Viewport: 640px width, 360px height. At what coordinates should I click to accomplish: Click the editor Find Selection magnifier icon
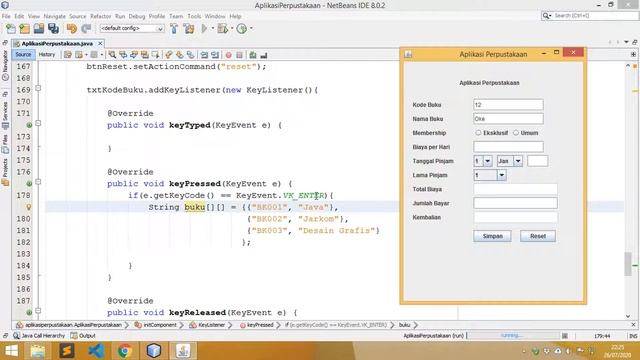tap(112, 55)
